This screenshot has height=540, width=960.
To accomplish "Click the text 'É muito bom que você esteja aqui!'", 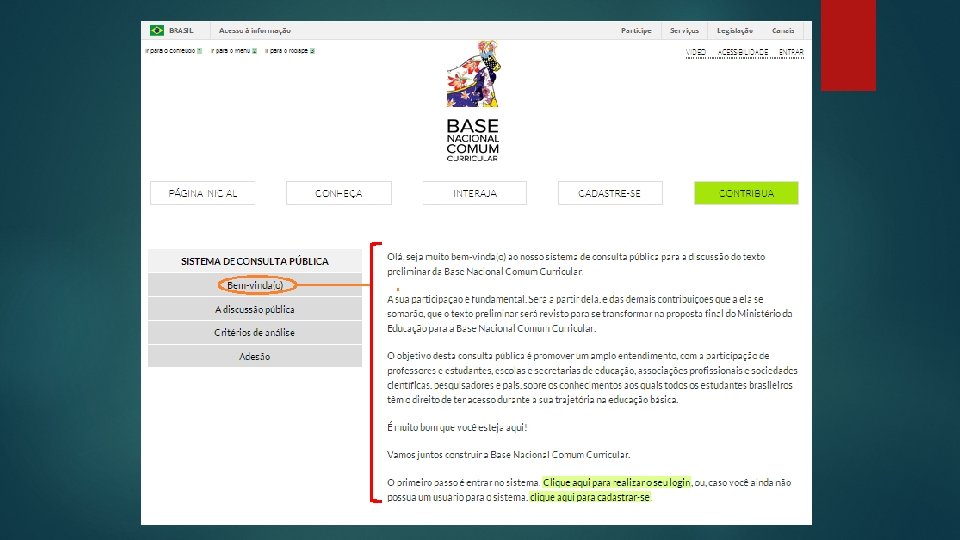I will (457, 427).
